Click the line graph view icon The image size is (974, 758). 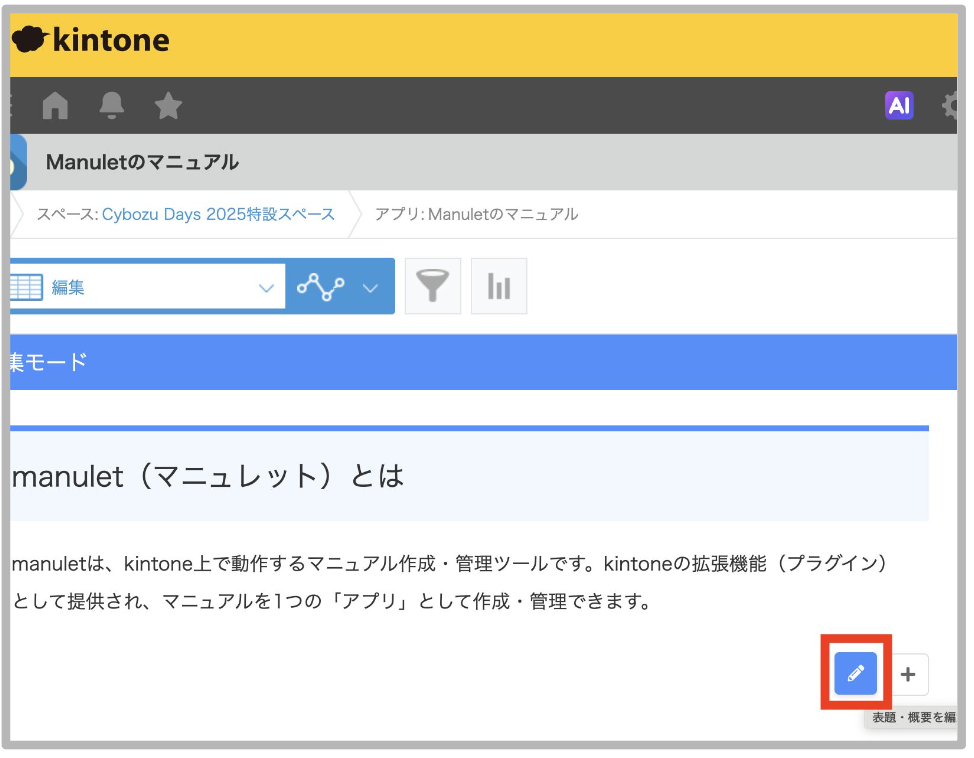[x=321, y=287]
